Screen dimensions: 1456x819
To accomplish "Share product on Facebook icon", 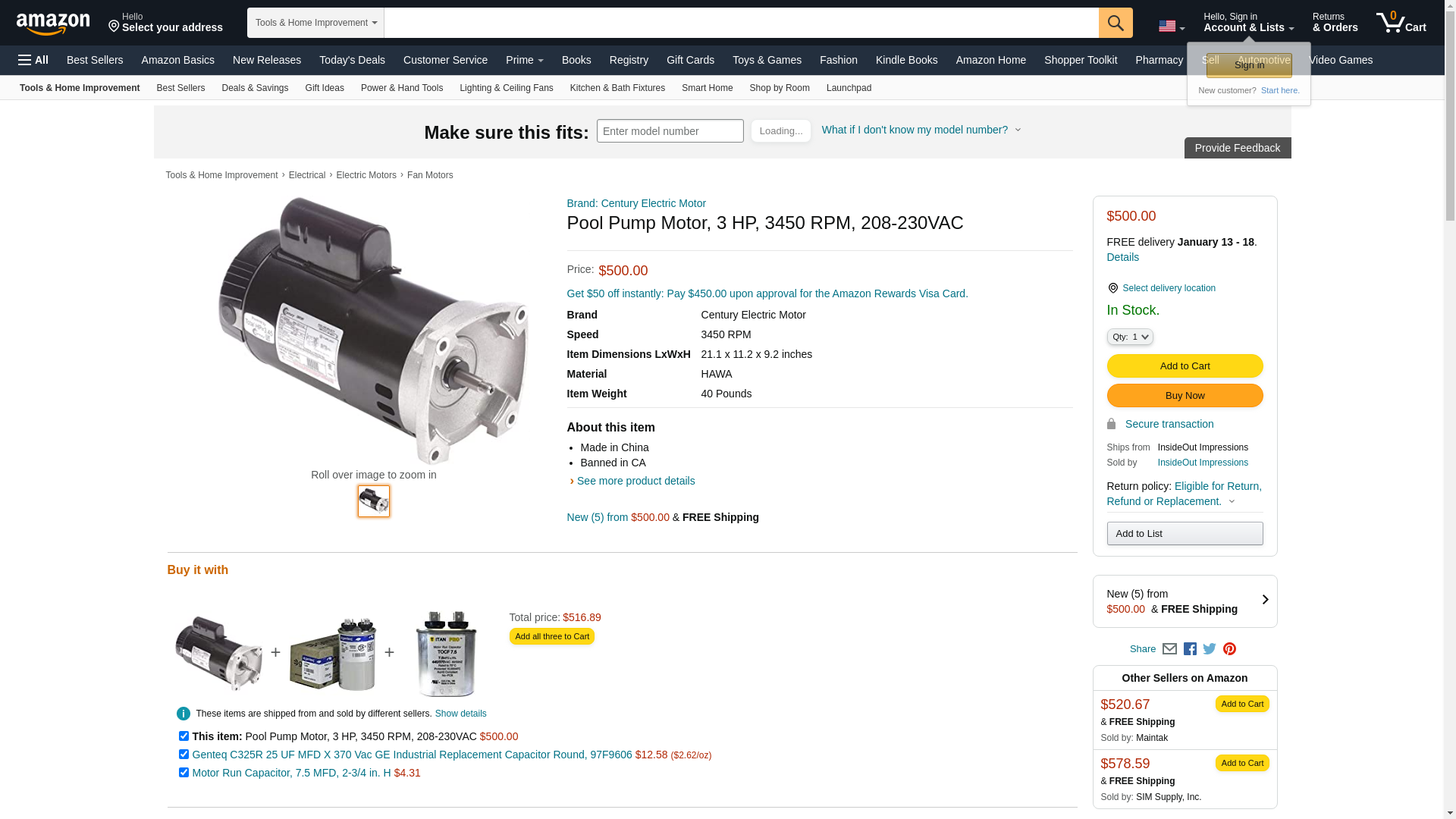I will (1190, 649).
